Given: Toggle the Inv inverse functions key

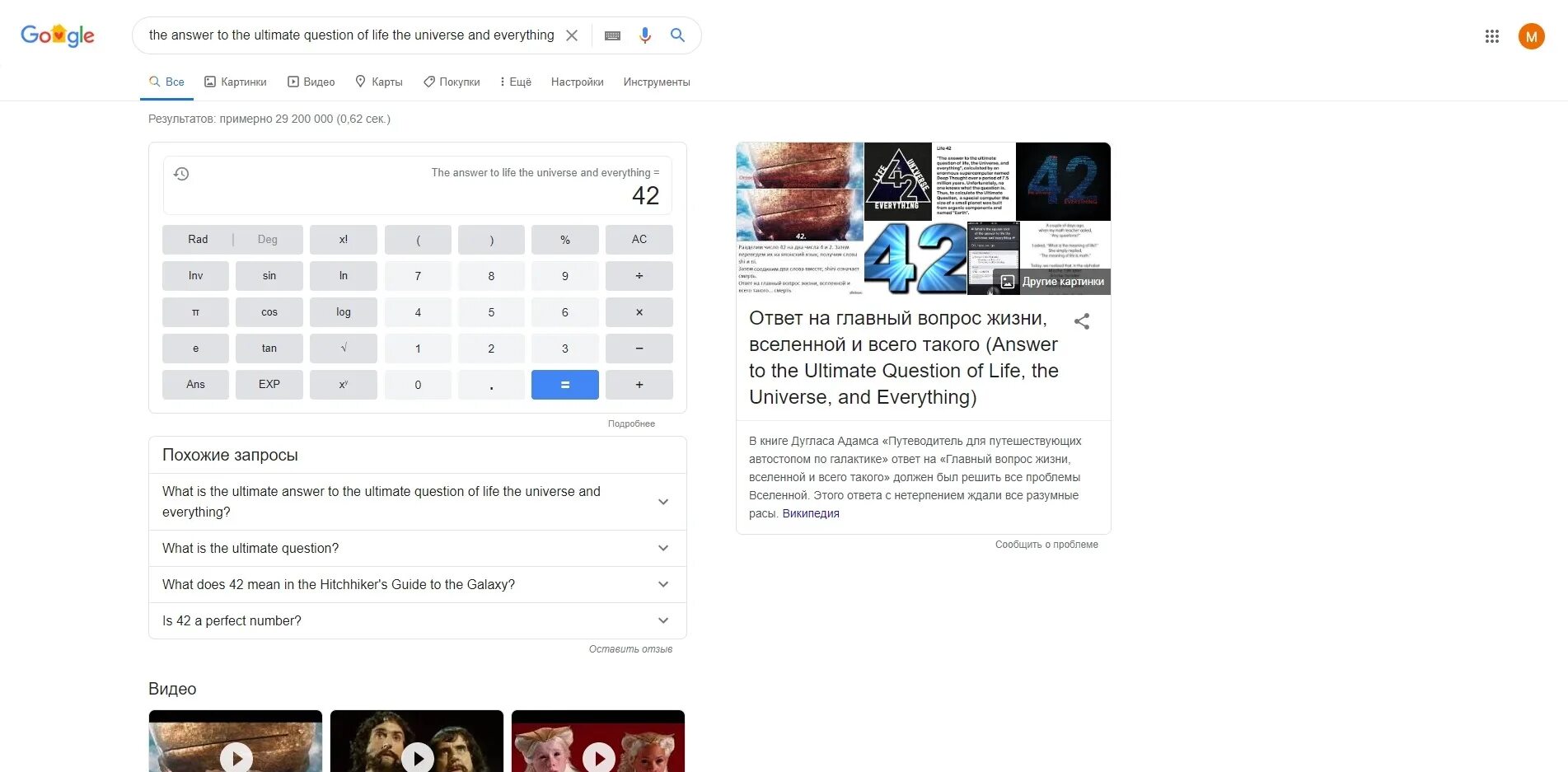Looking at the screenshot, I should tap(195, 276).
